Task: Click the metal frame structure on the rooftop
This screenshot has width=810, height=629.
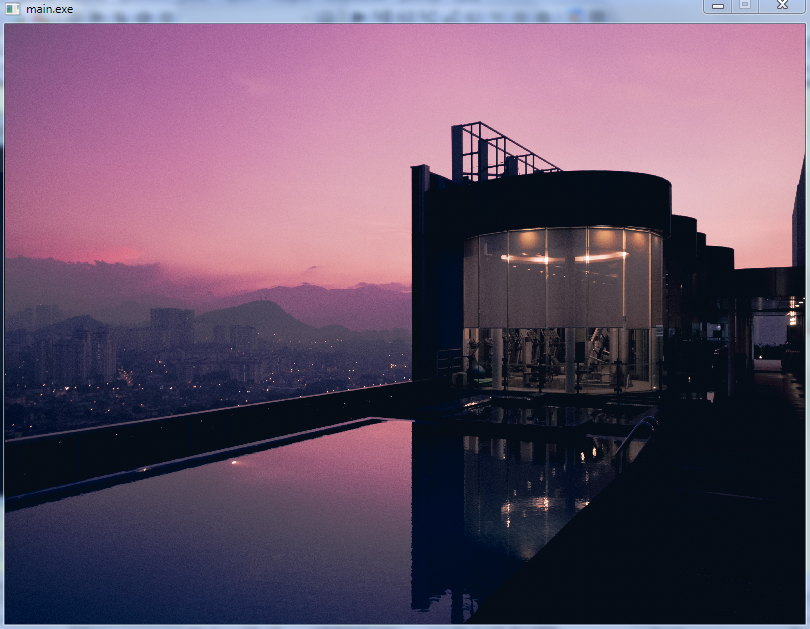Action: (498, 152)
